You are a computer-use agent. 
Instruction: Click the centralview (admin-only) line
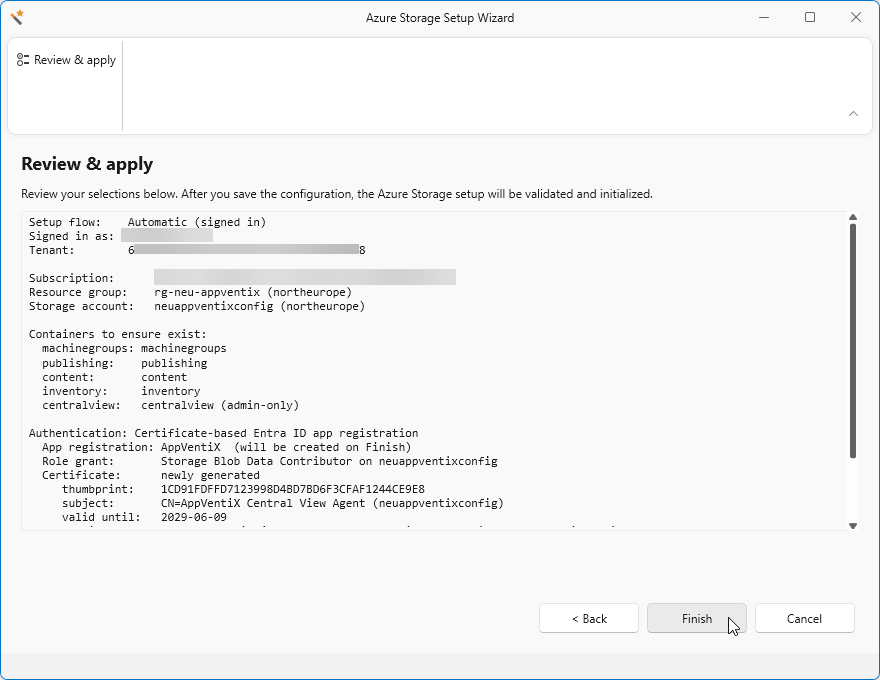click(171, 405)
